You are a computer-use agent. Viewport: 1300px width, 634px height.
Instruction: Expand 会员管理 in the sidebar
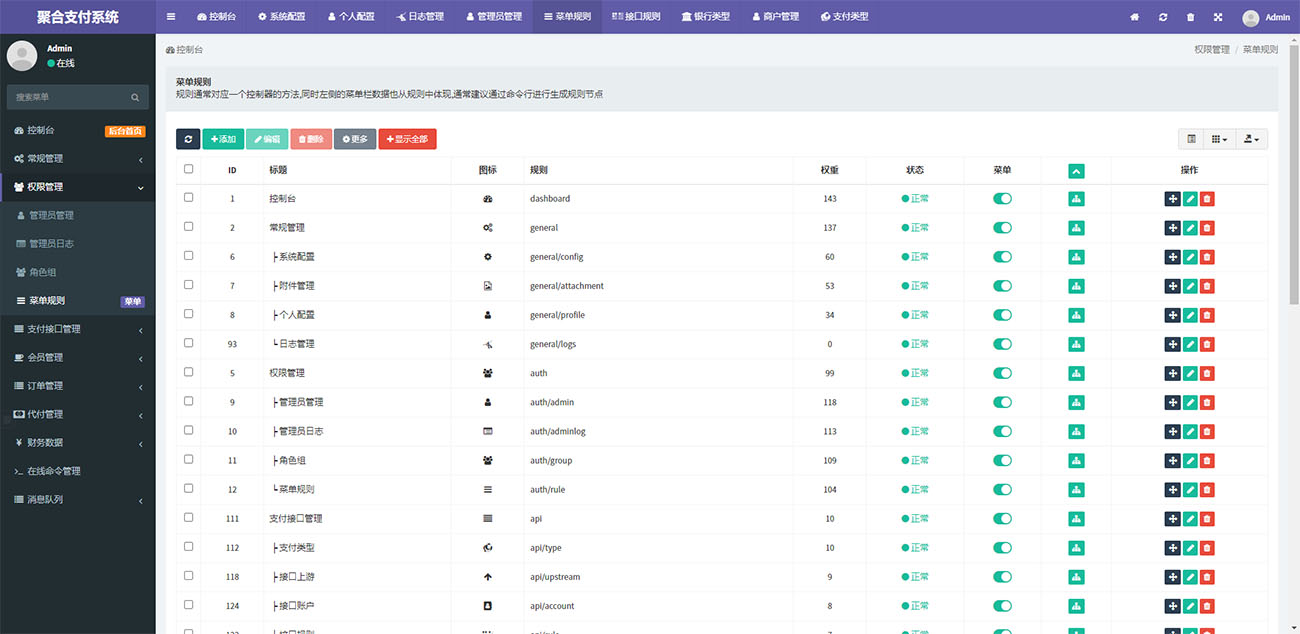click(78, 357)
